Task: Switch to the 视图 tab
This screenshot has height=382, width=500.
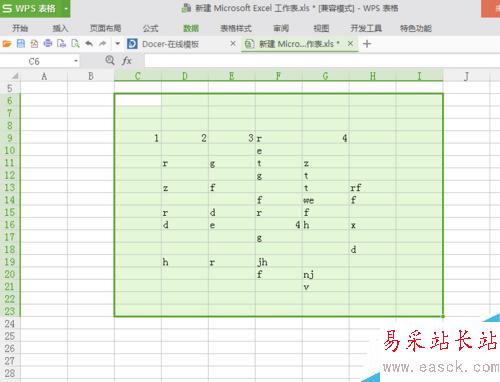Action: pyautogui.click(x=321, y=28)
